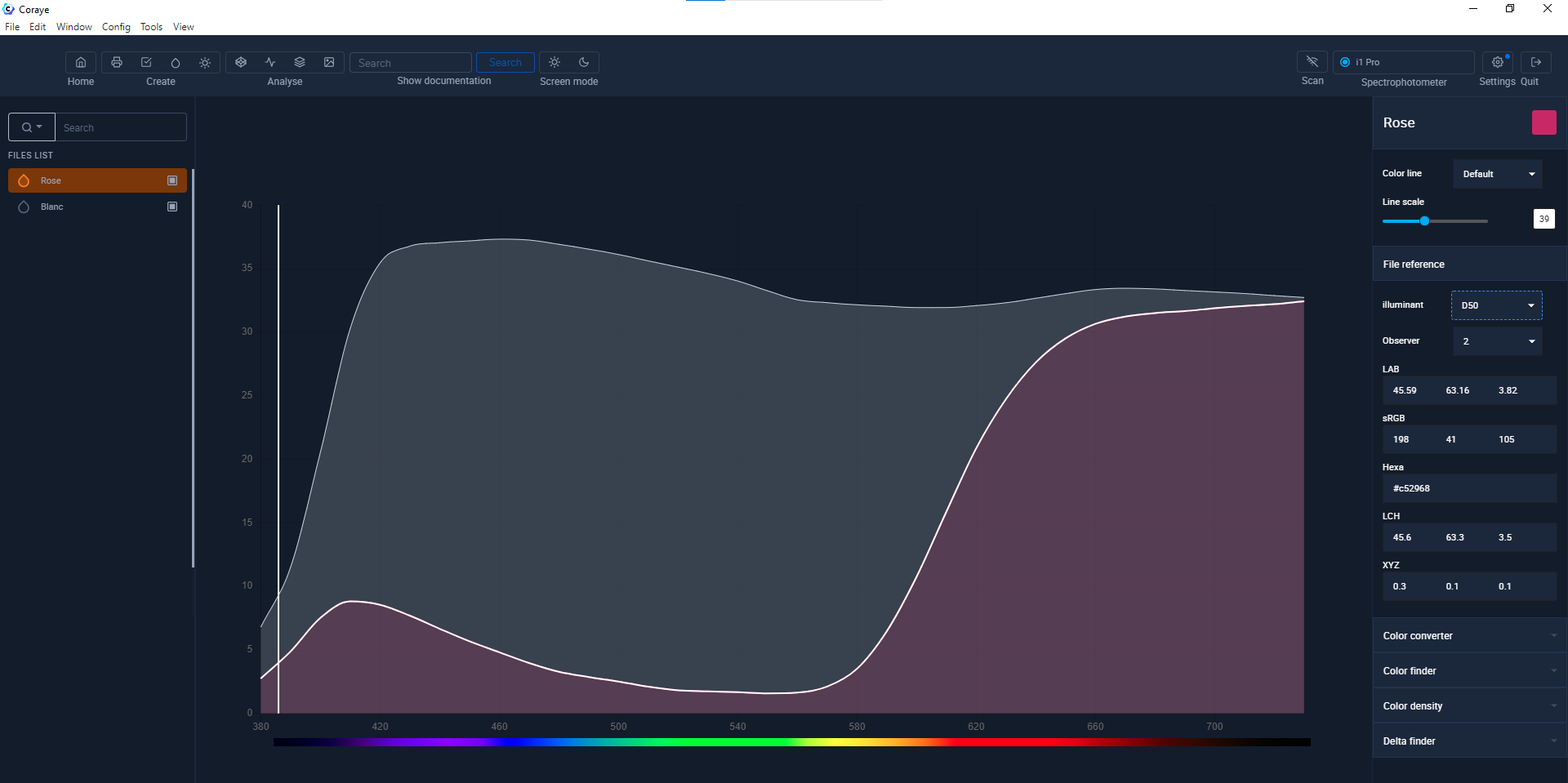Click the Line scale value box 39
Screen dimensions: 1568x783
[1543, 219]
